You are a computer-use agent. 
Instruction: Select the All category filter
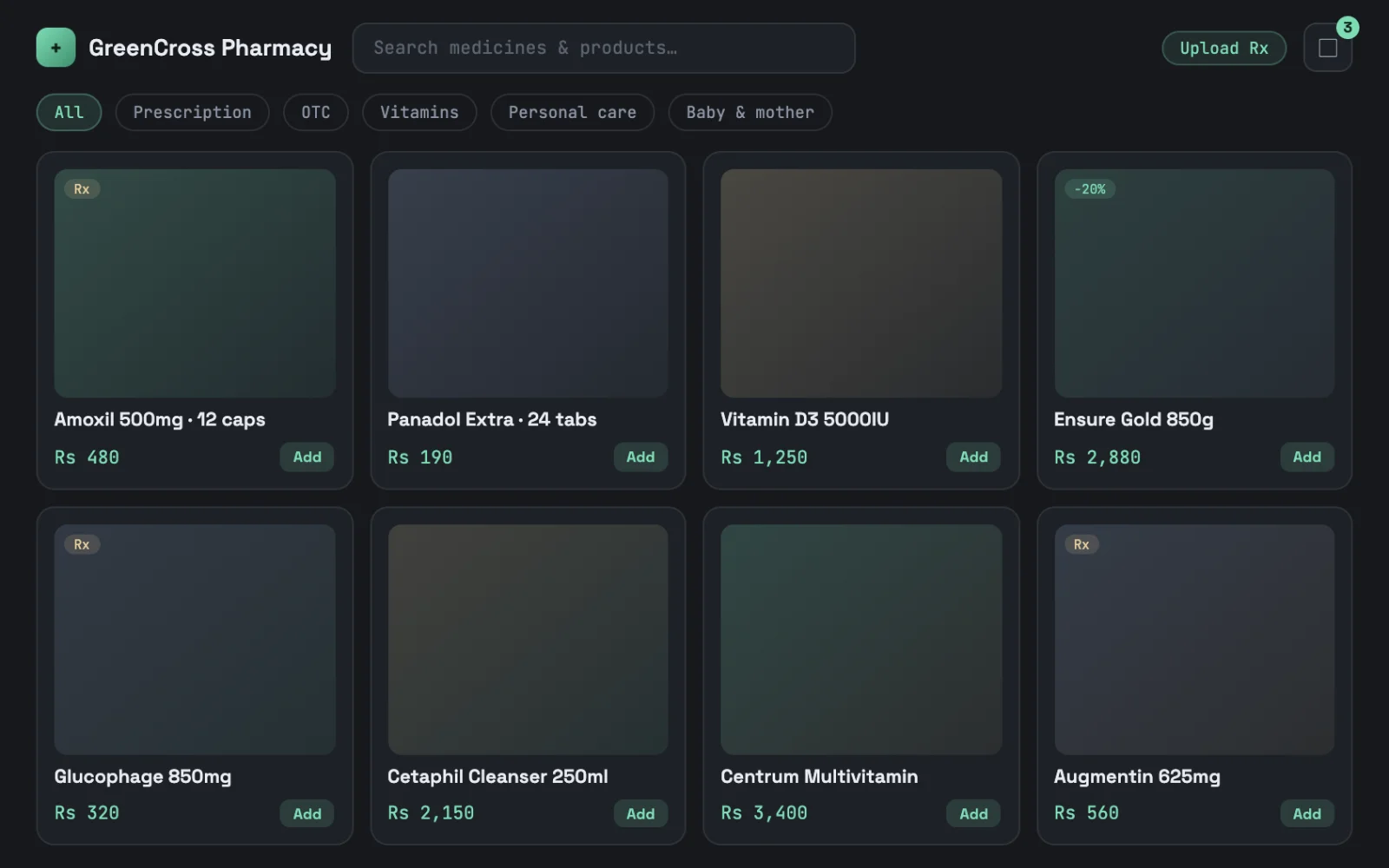[x=69, y=112]
